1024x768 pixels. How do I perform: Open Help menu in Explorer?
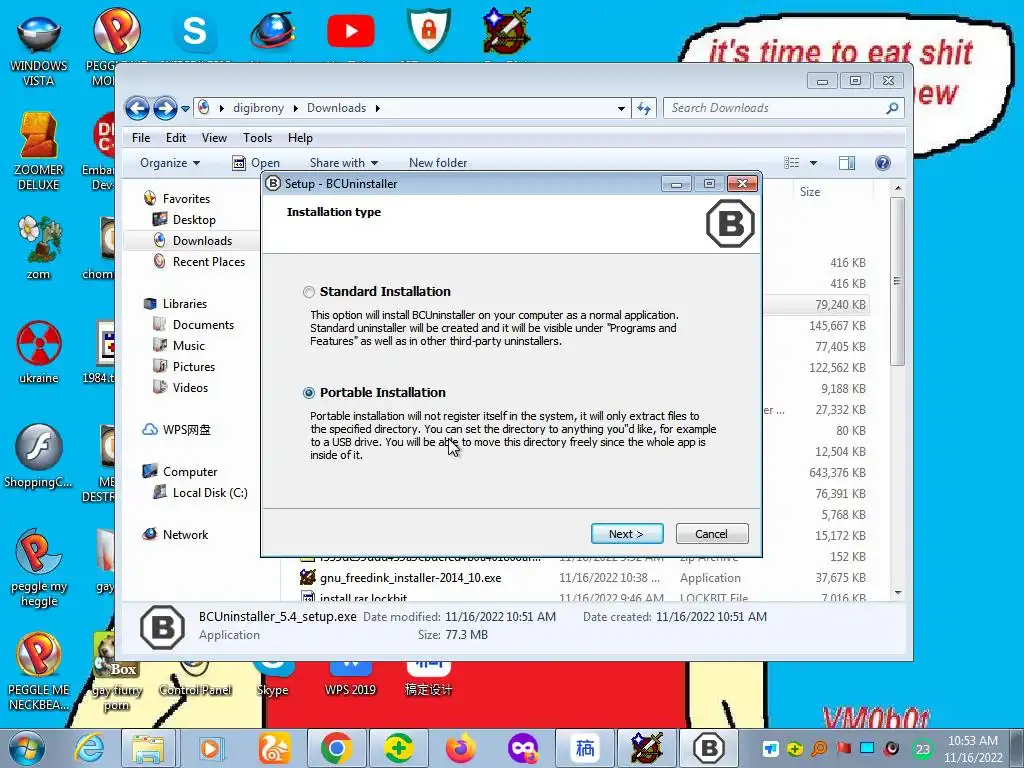300,138
